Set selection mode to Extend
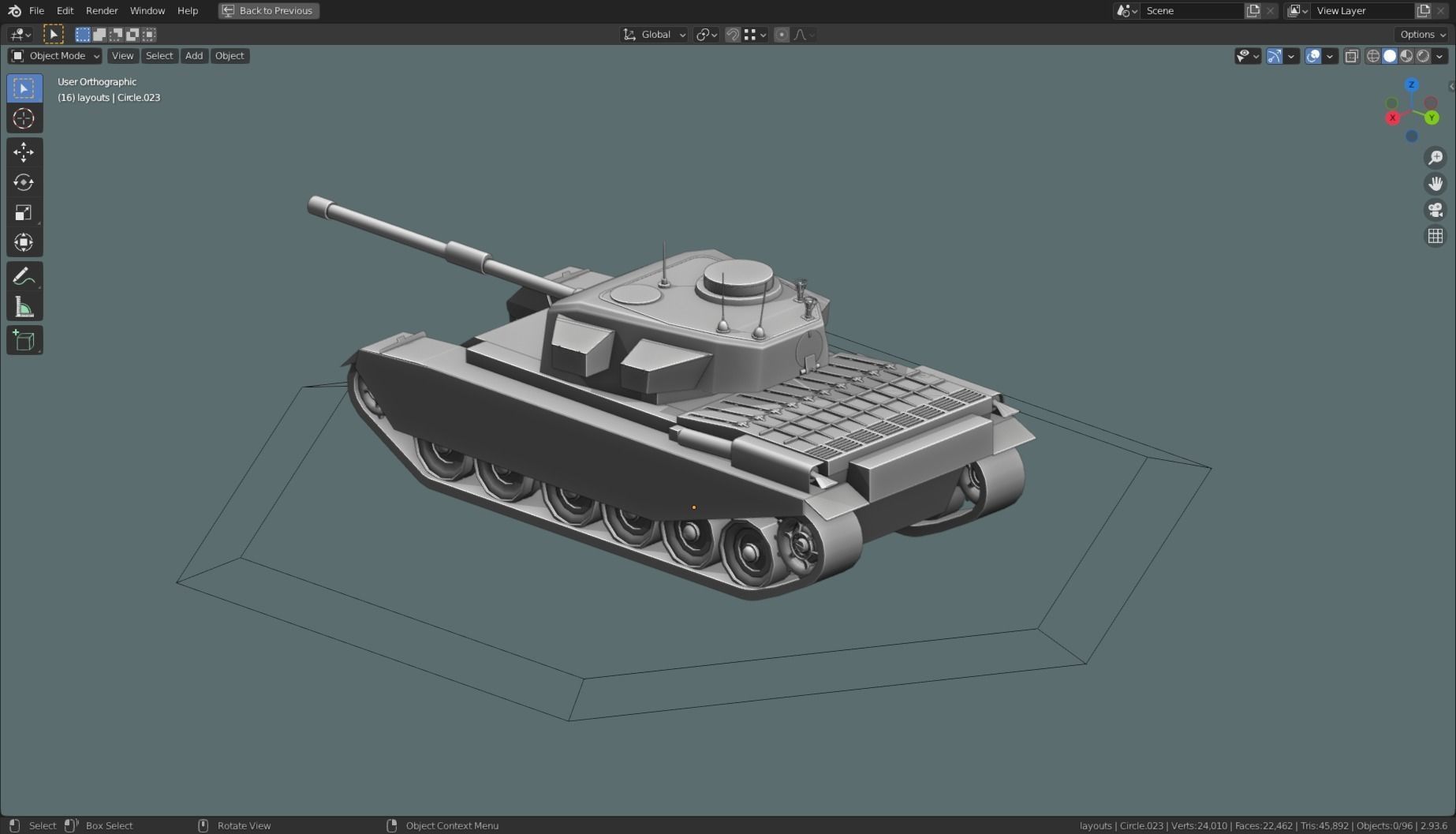 pos(99,34)
